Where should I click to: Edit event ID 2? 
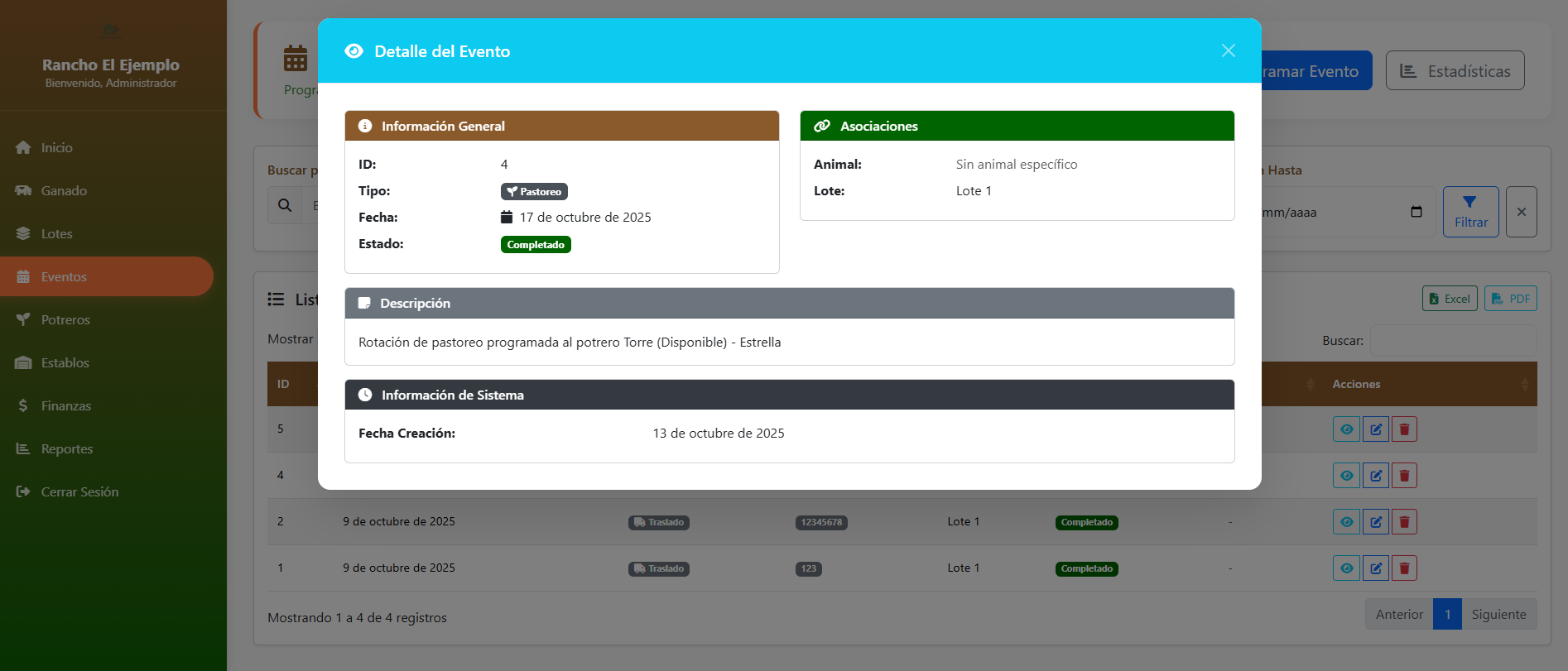pyautogui.click(x=1375, y=521)
